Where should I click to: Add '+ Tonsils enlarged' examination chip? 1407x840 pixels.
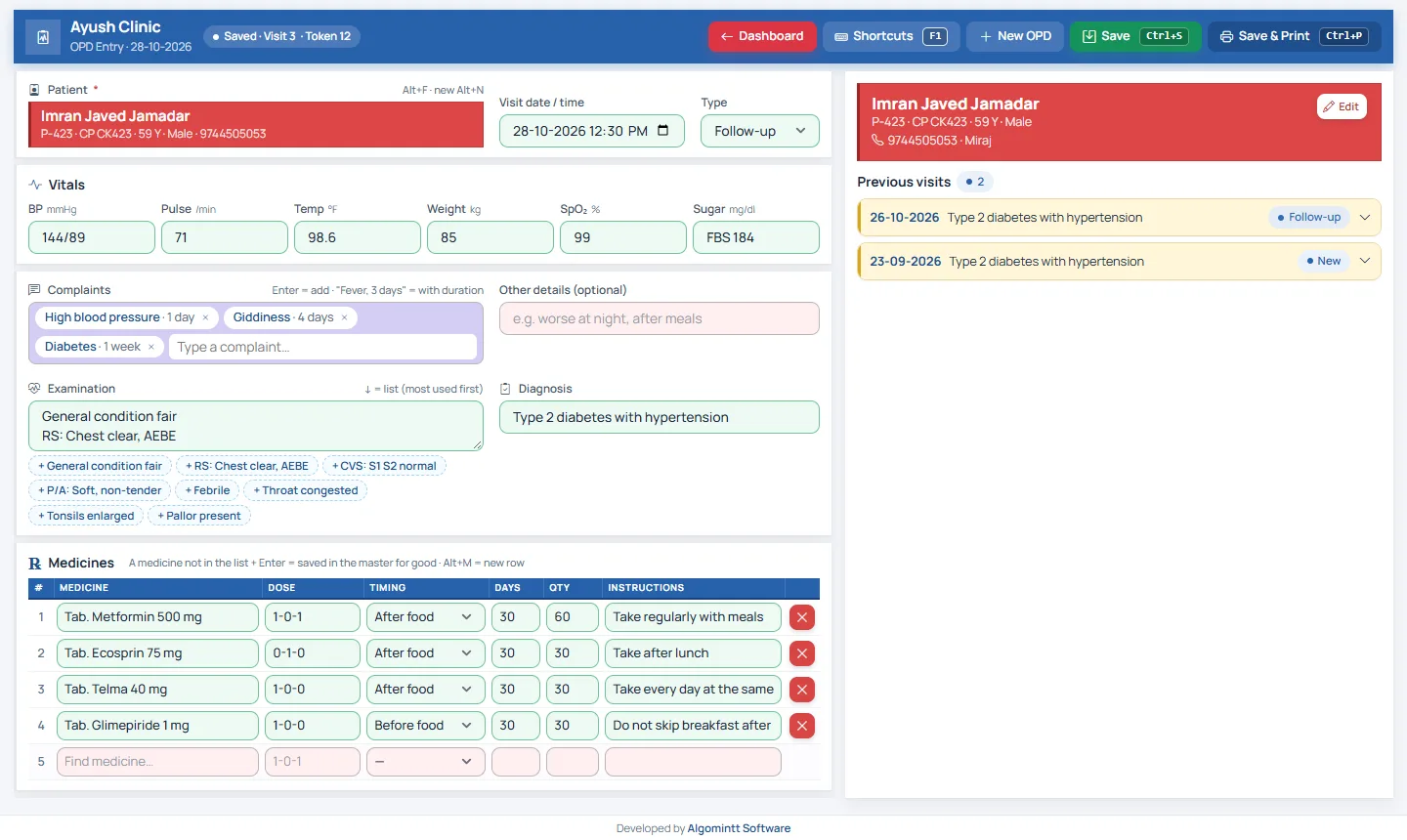[86, 516]
